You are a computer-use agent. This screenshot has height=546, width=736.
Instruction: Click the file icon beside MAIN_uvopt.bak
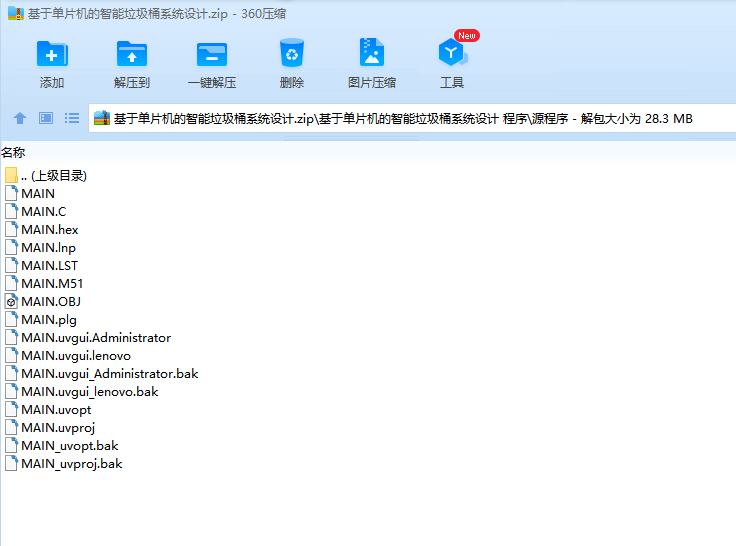11,446
